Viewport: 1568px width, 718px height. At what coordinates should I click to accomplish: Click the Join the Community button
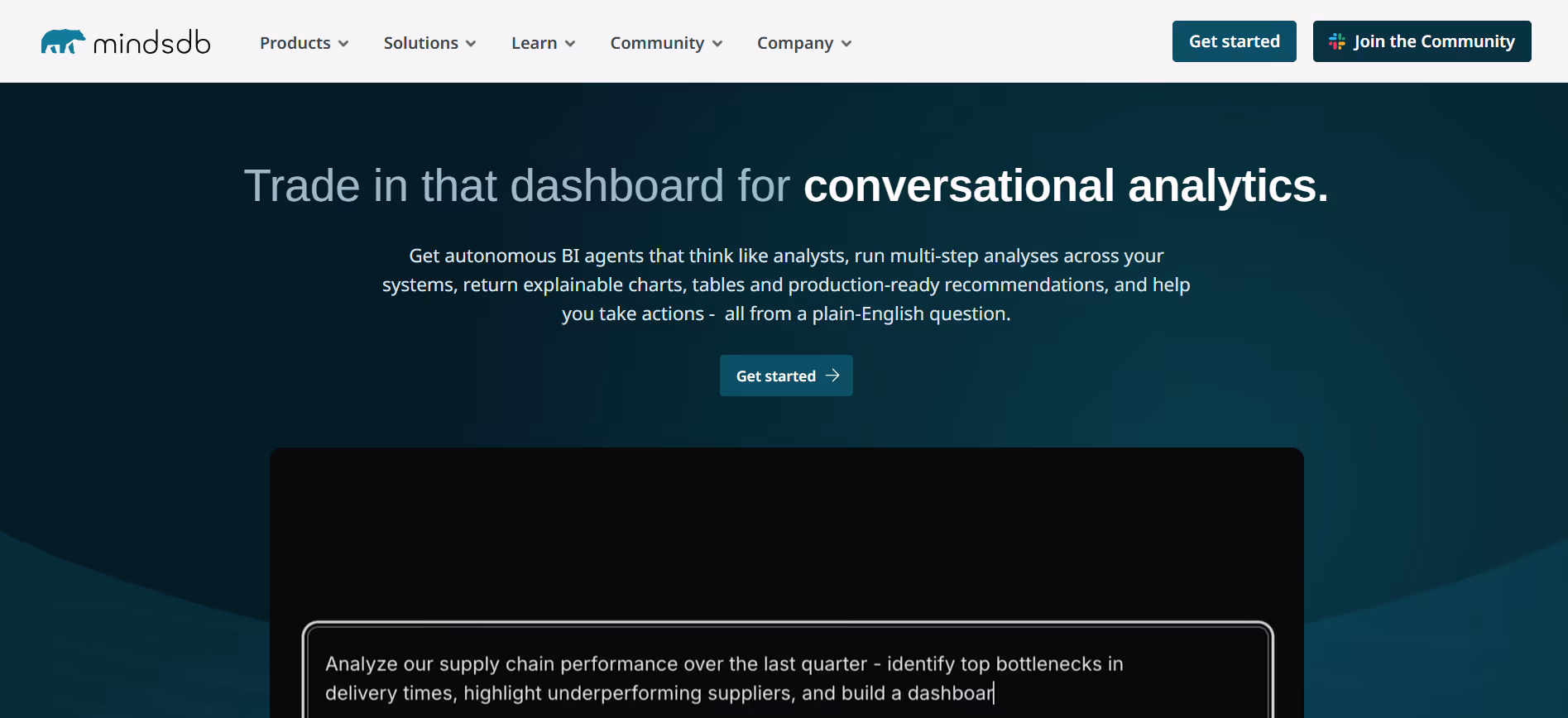click(1422, 41)
